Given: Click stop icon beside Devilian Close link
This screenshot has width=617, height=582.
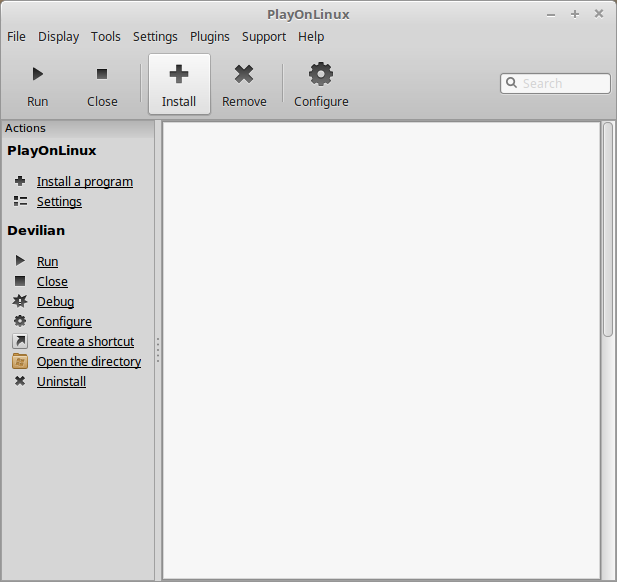Looking at the screenshot, I should tap(20, 281).
